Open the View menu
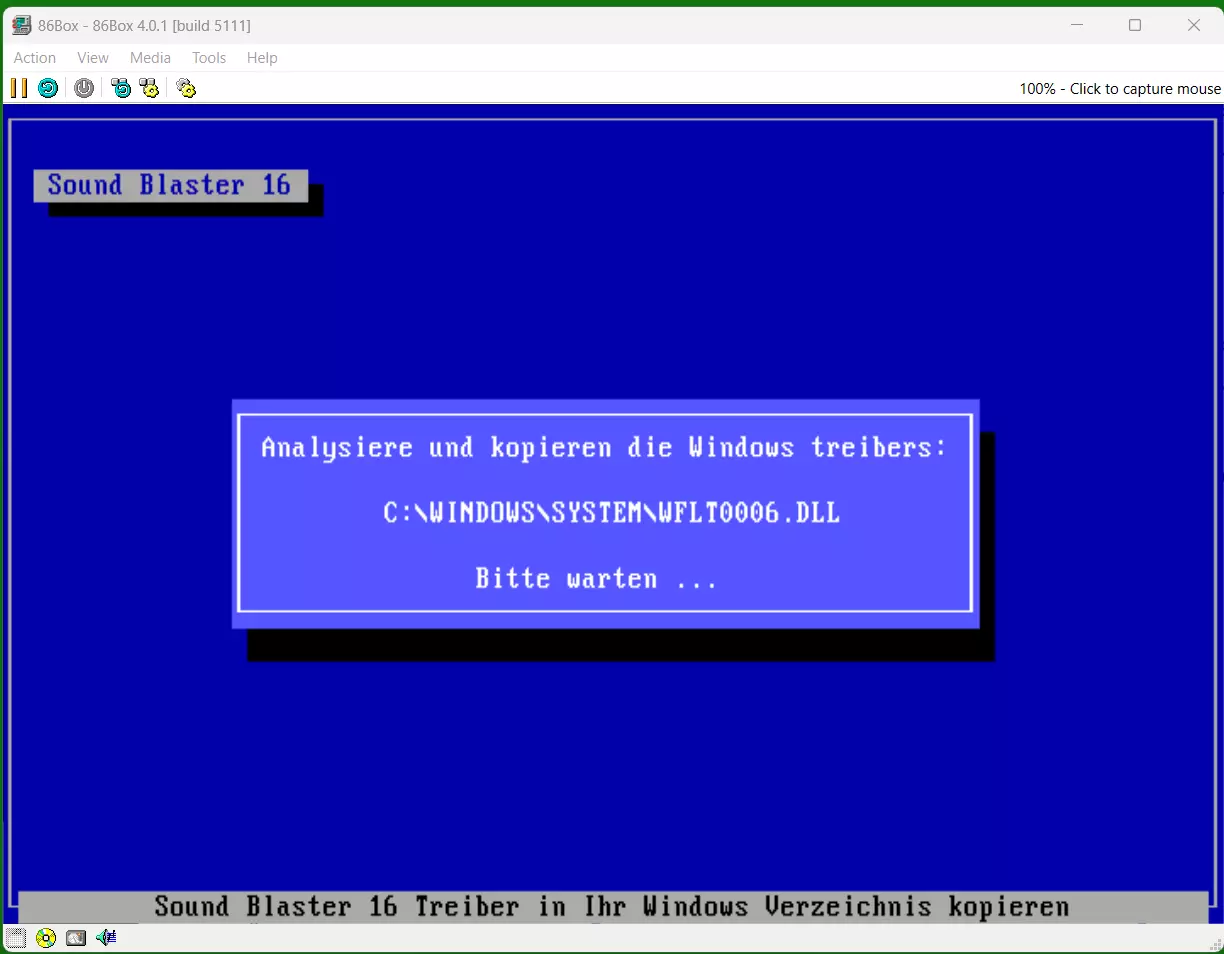This screenshot has width=1224, height=954. click(x=93, y=58)
